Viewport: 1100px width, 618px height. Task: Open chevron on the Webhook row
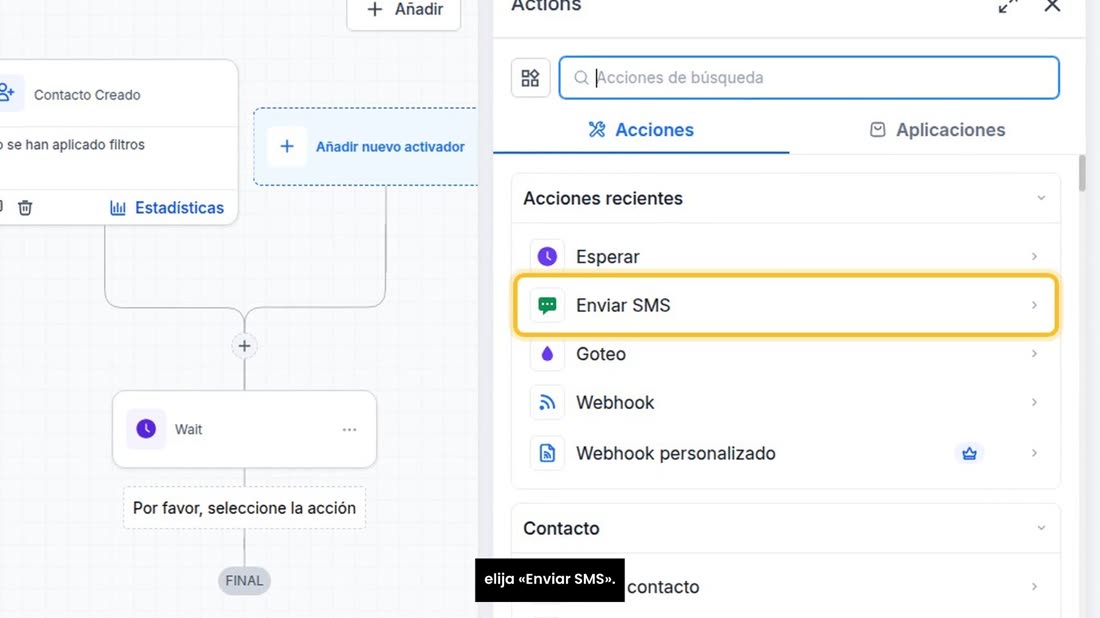point(1034,403)
